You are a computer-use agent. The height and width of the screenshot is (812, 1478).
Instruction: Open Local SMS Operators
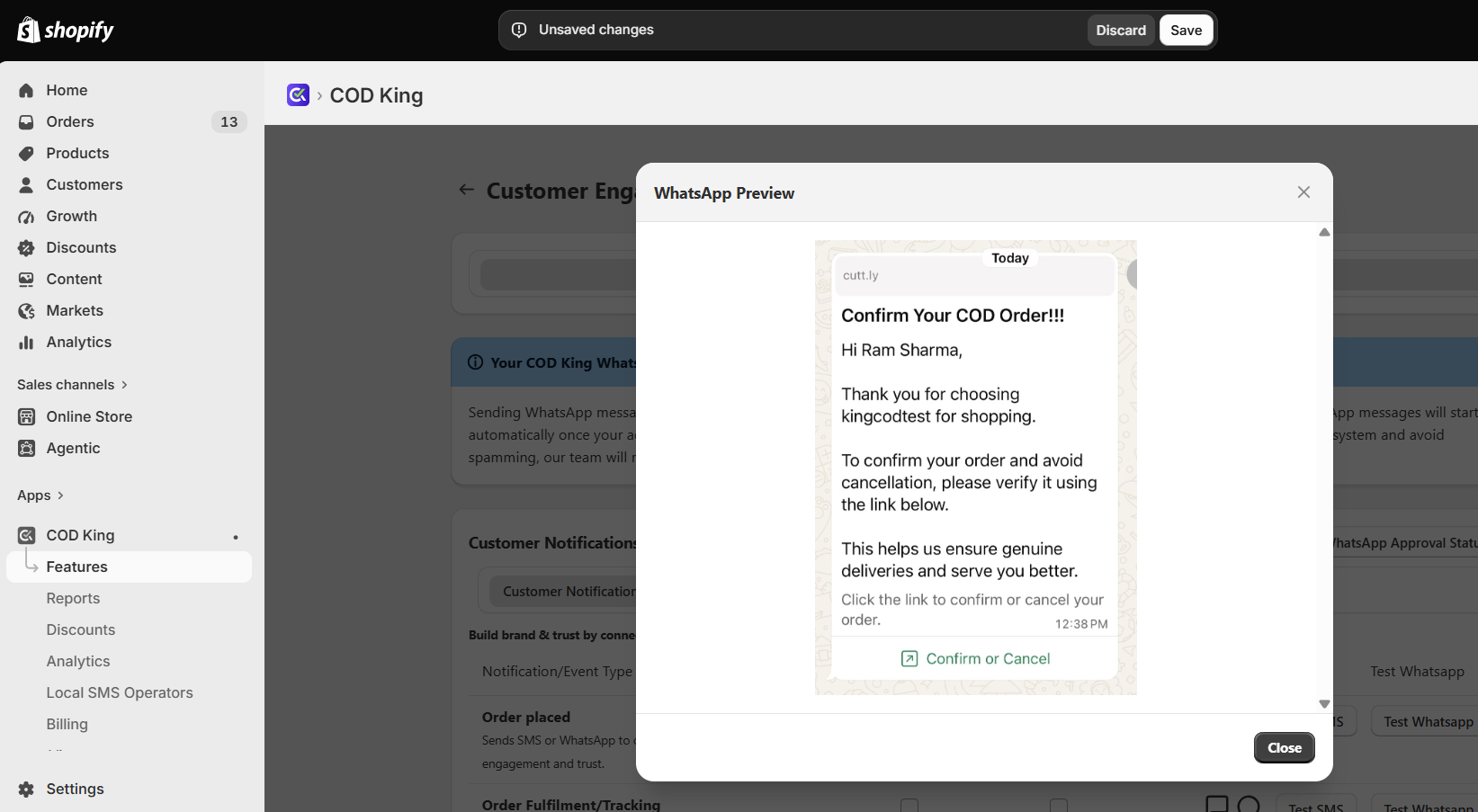point(120,692)
